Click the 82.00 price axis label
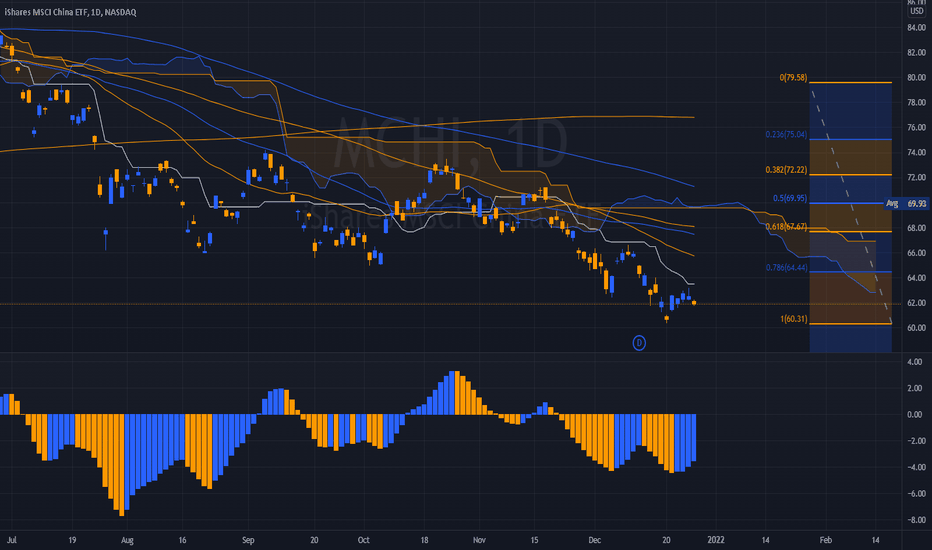 coord(917,52)
